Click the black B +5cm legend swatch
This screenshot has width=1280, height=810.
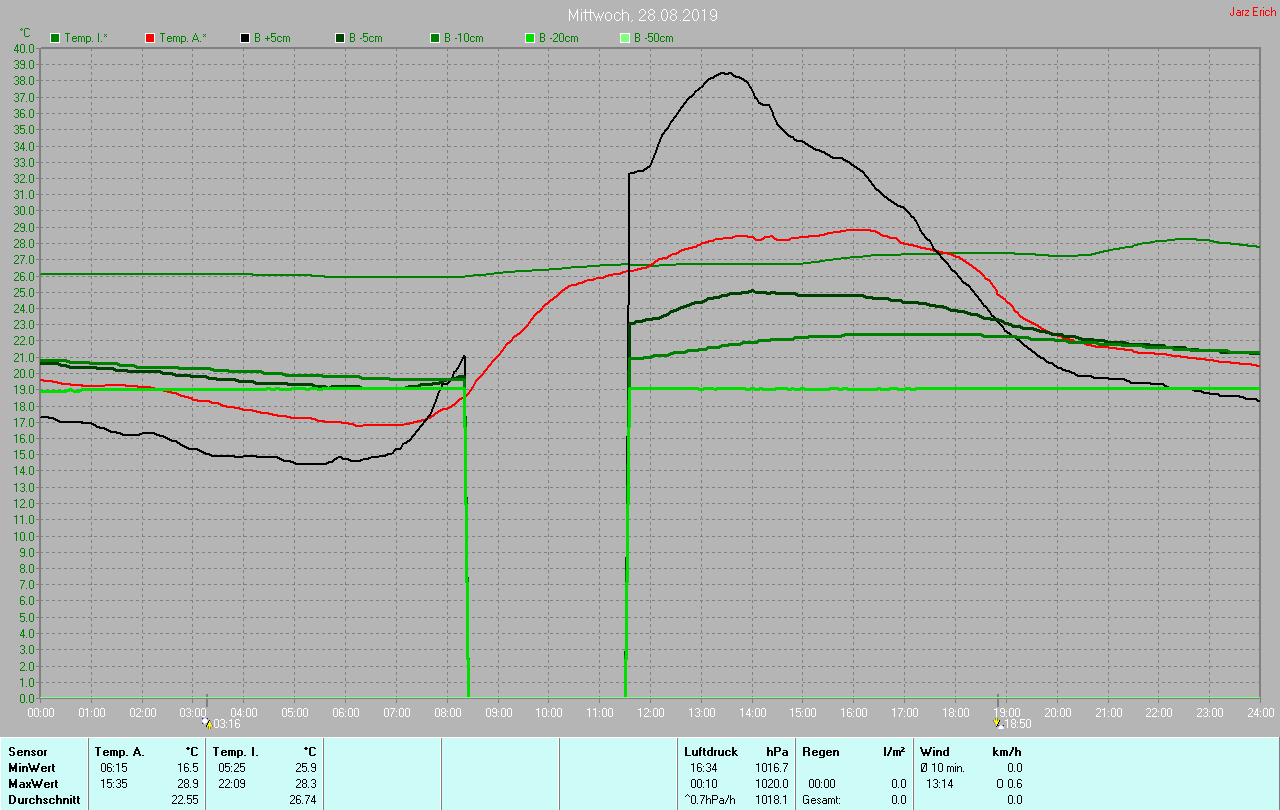[x=244, y=38]
